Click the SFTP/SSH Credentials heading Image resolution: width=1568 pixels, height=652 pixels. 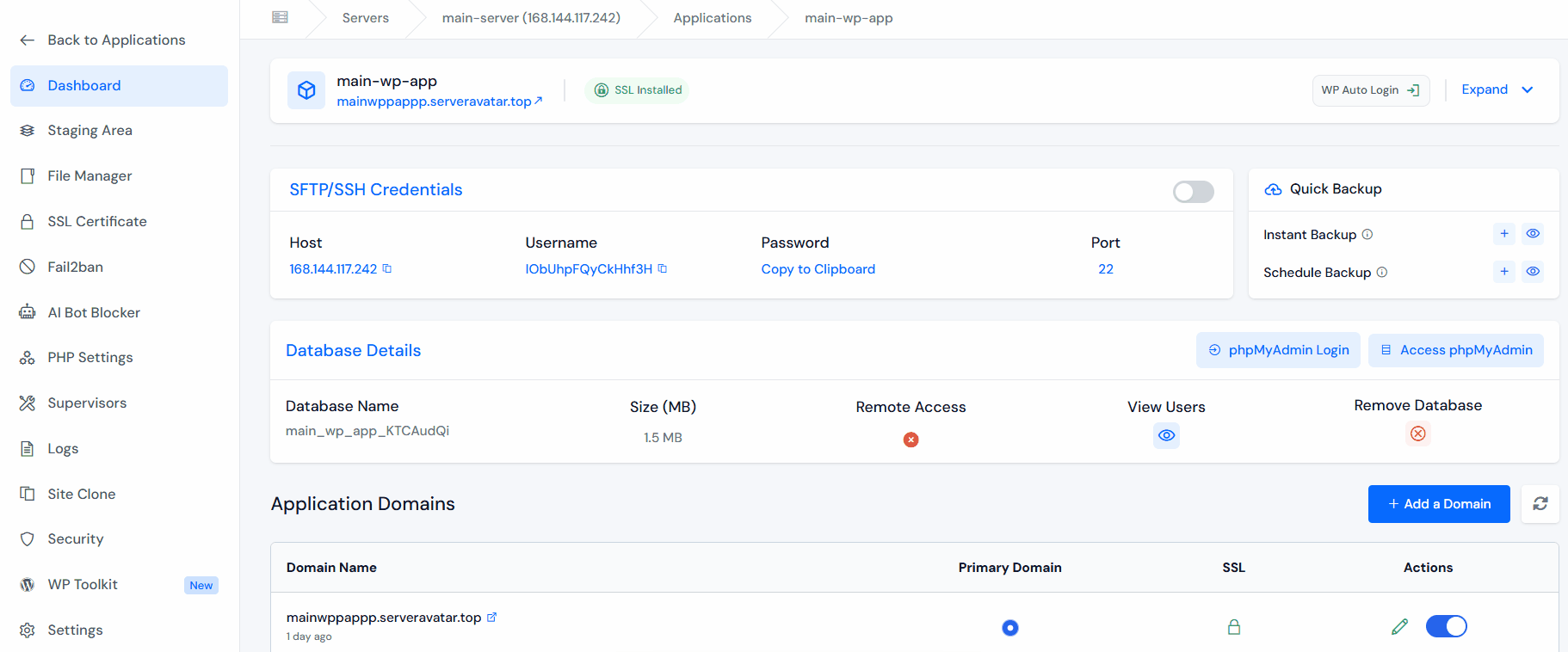pos(376,190)
